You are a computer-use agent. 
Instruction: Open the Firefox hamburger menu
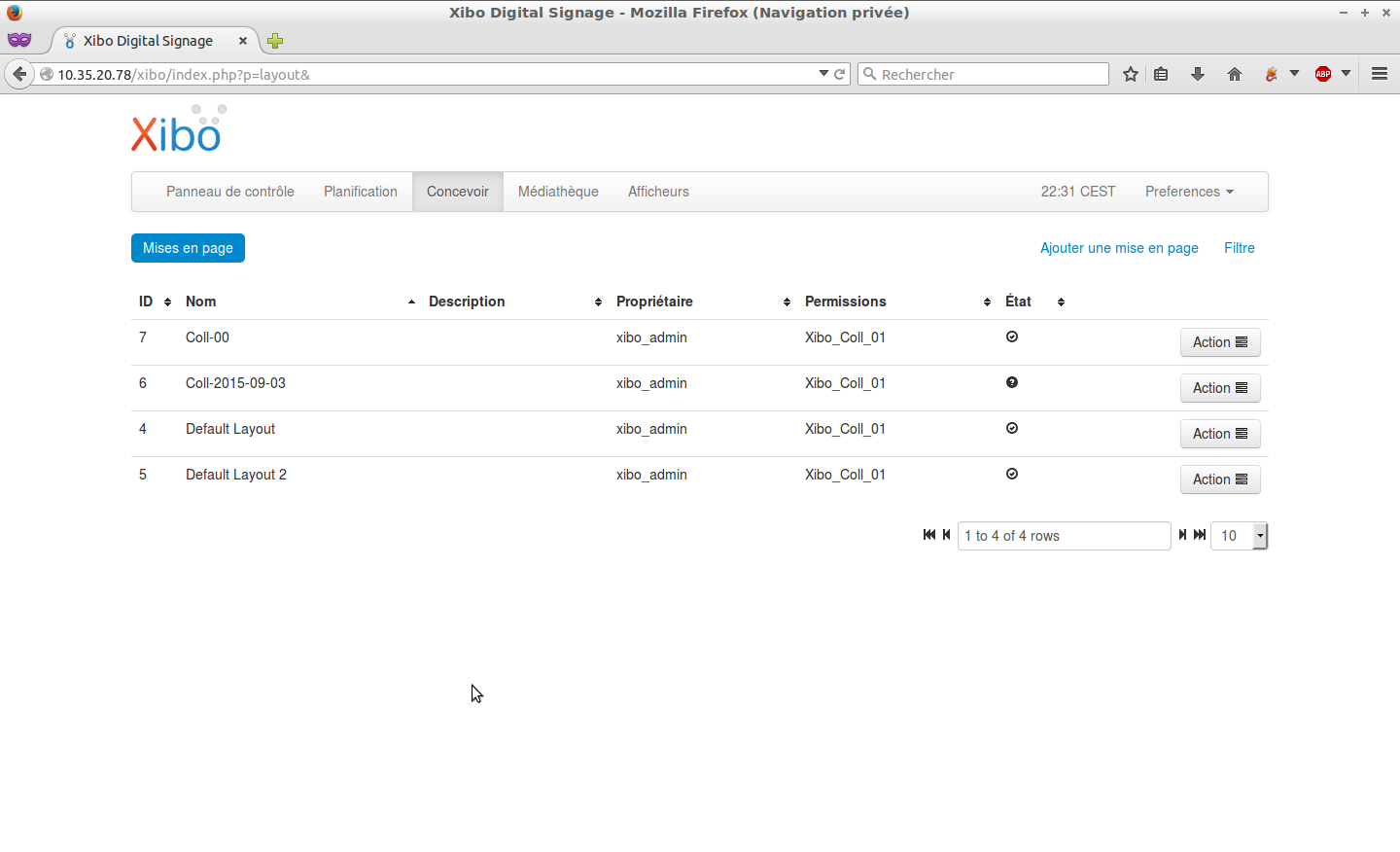coord(1379,74)
